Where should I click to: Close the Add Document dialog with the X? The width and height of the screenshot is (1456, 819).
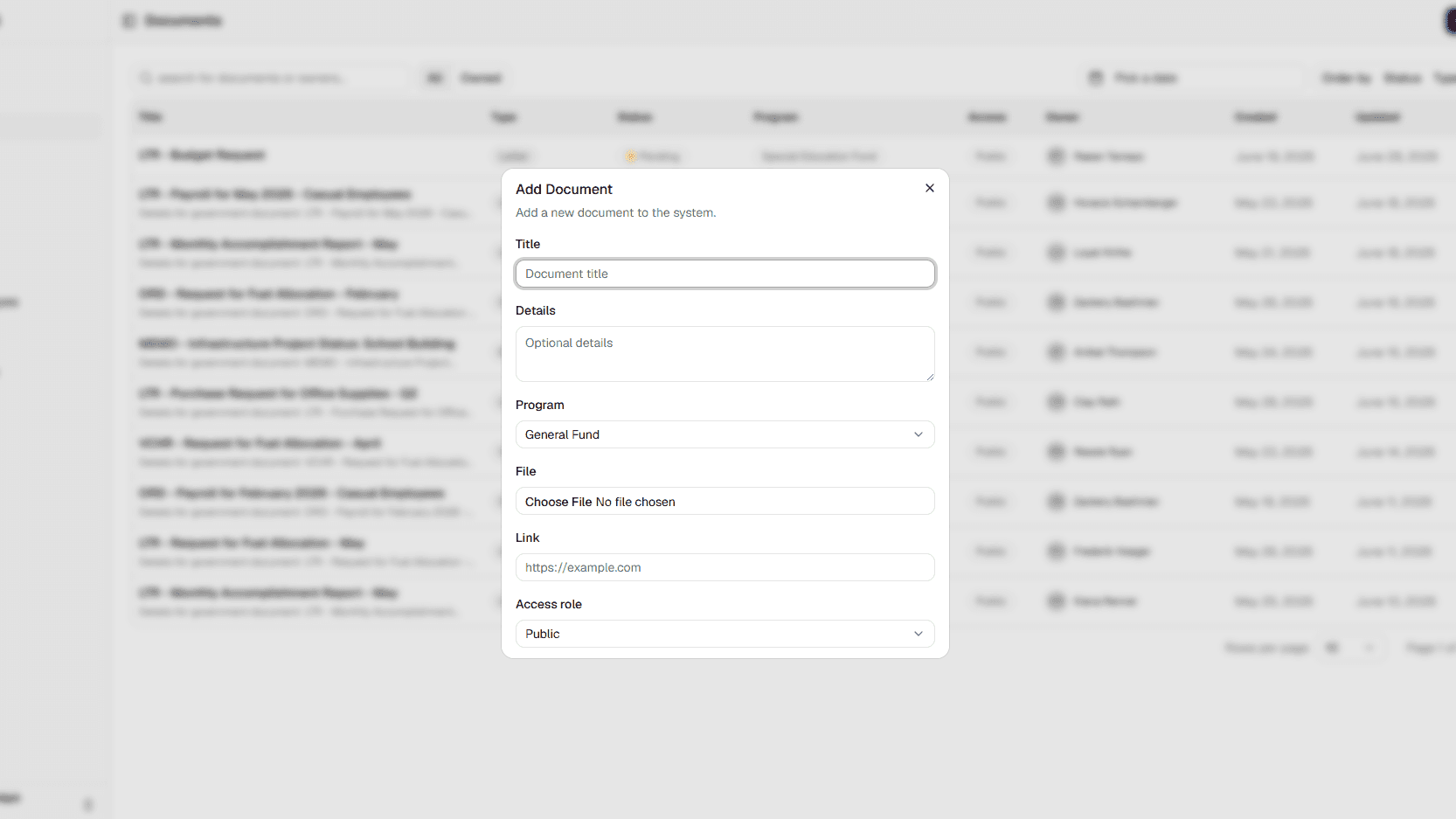coord(930,188)
